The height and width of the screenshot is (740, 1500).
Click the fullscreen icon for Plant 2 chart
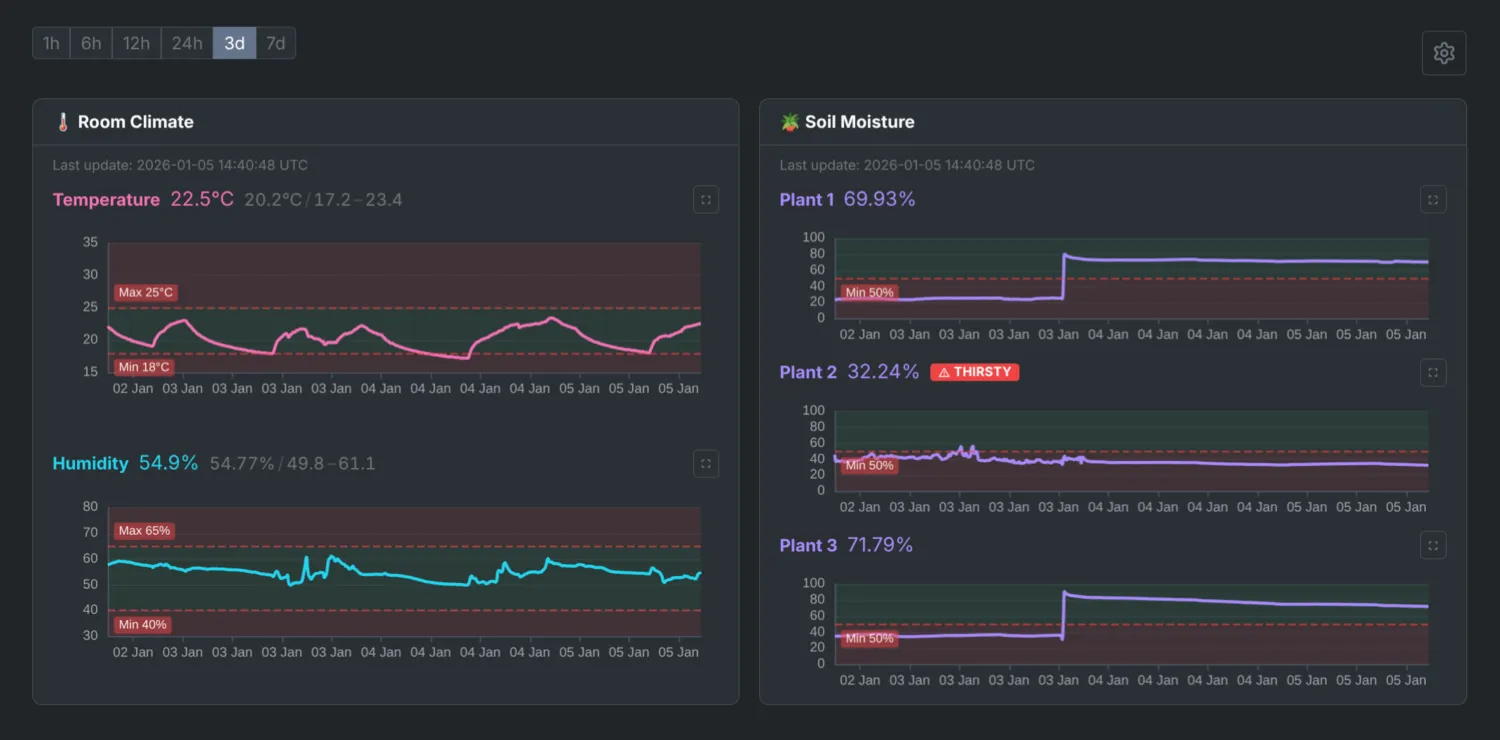click(x=1432, y=372)
